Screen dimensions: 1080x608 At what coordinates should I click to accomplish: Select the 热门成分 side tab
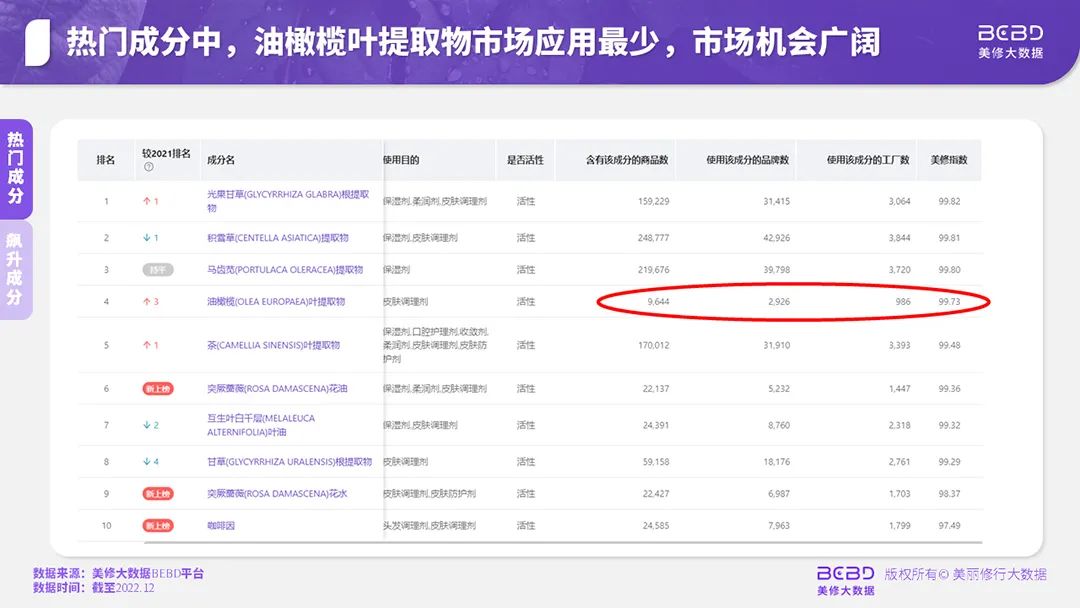15,168
